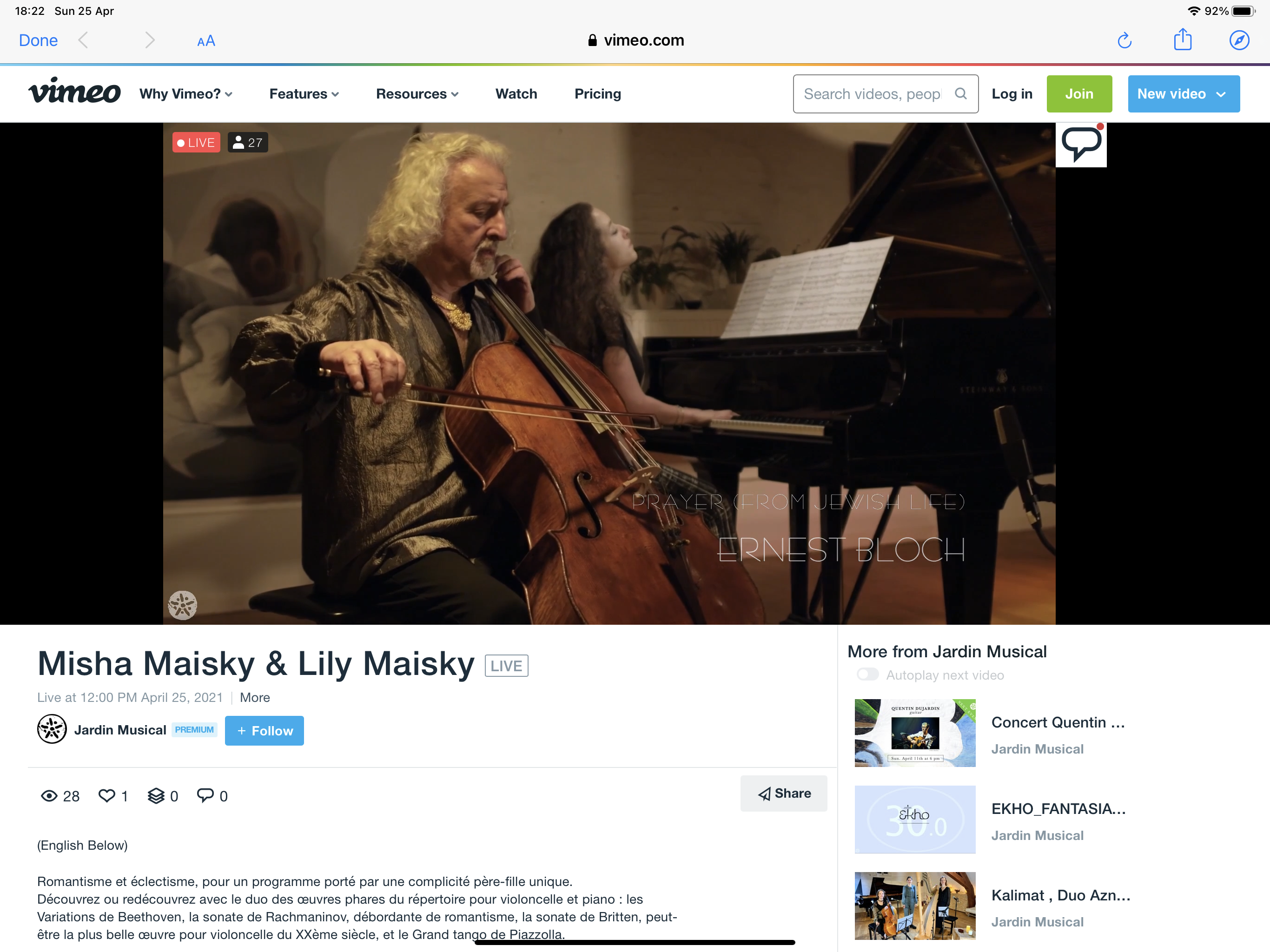Viewport: 1270px width, 952px height.
Task: Expand the Features menu
Action: click(x=304, y=93)
